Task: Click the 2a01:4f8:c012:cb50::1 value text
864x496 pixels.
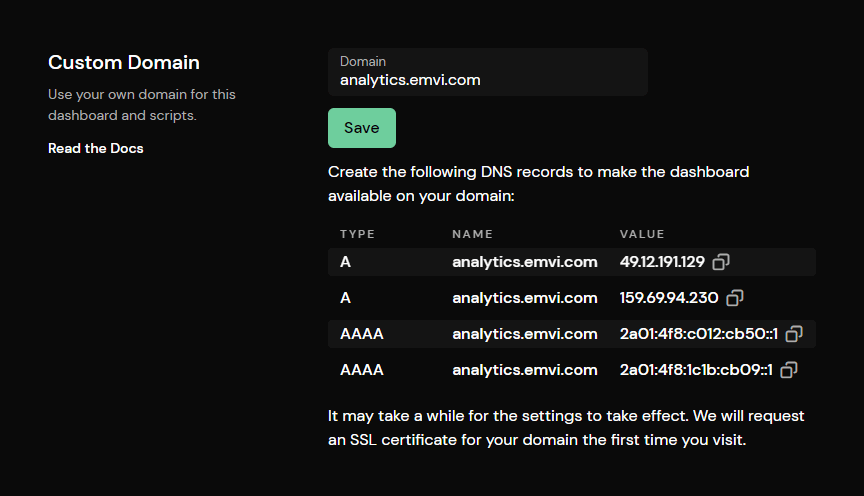Action: 699,334
